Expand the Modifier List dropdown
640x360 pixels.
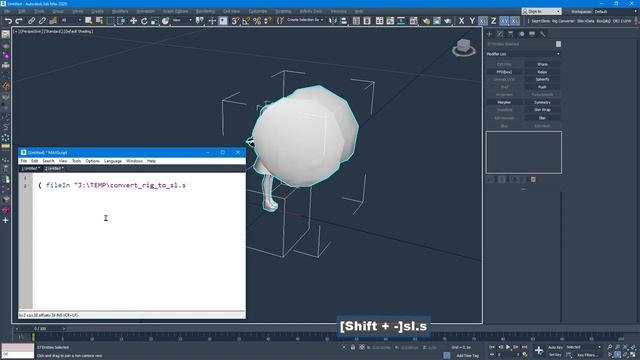click(523, 54)
